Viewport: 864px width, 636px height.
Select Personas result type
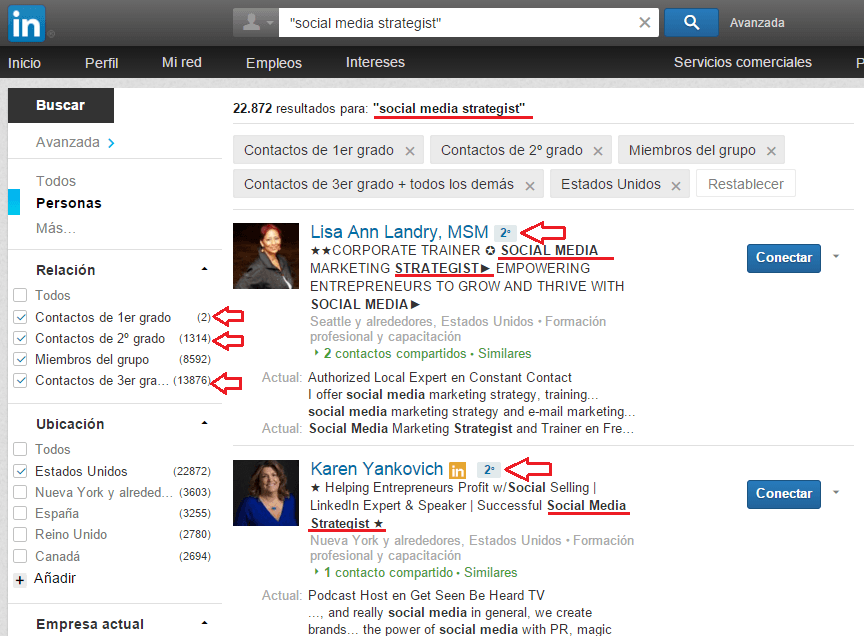(x=68, y=203)
